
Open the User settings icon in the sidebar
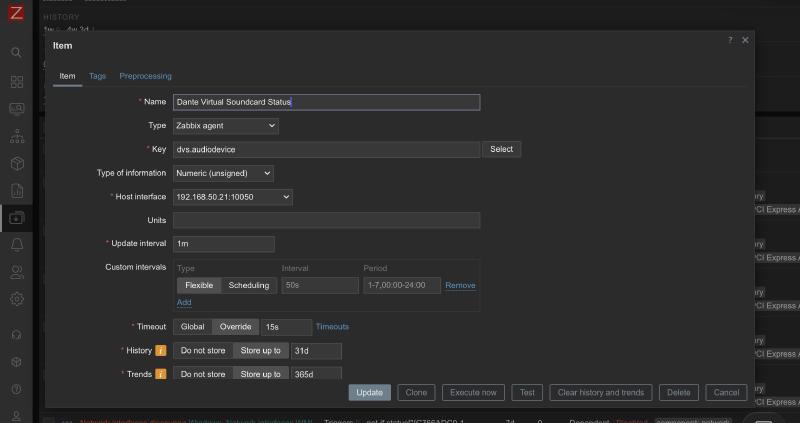pyautogui.click(x=16, y=416)
